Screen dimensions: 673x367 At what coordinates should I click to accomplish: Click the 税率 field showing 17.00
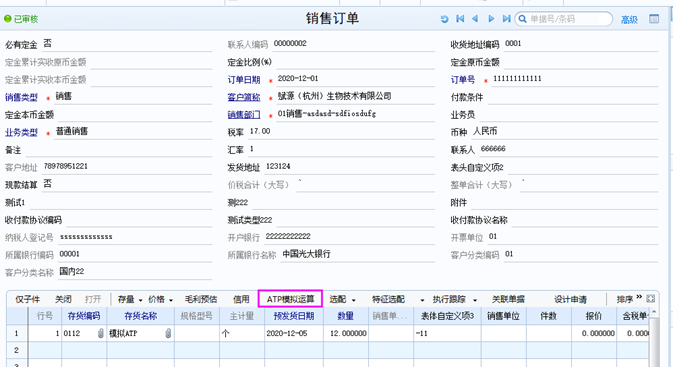(341, 132)
